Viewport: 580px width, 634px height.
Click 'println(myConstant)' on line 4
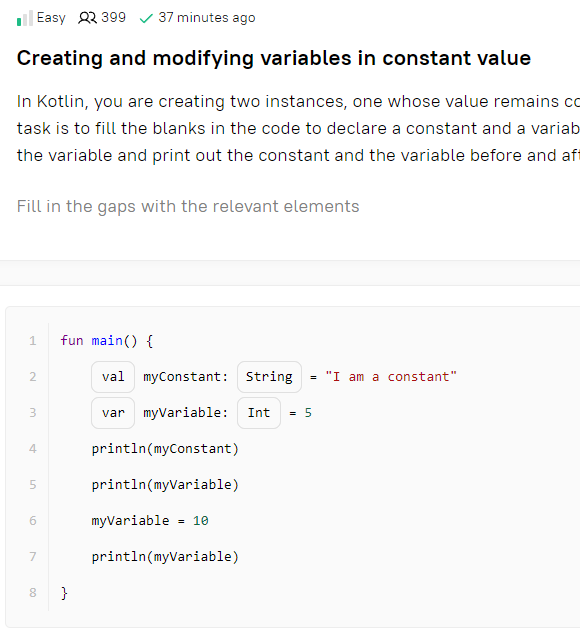pos(165,449)
